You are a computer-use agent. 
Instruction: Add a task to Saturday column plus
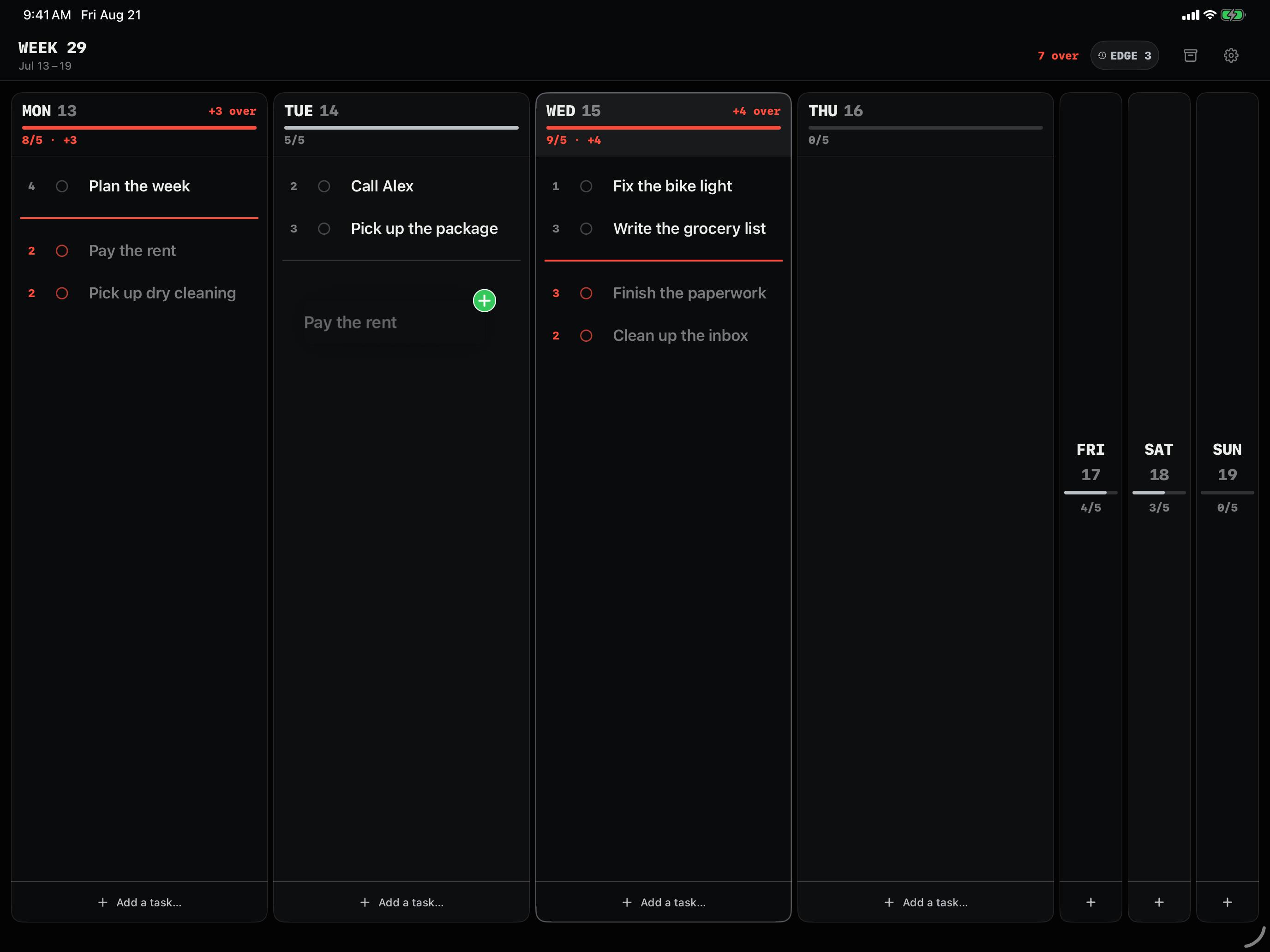tap(1159, 902)
